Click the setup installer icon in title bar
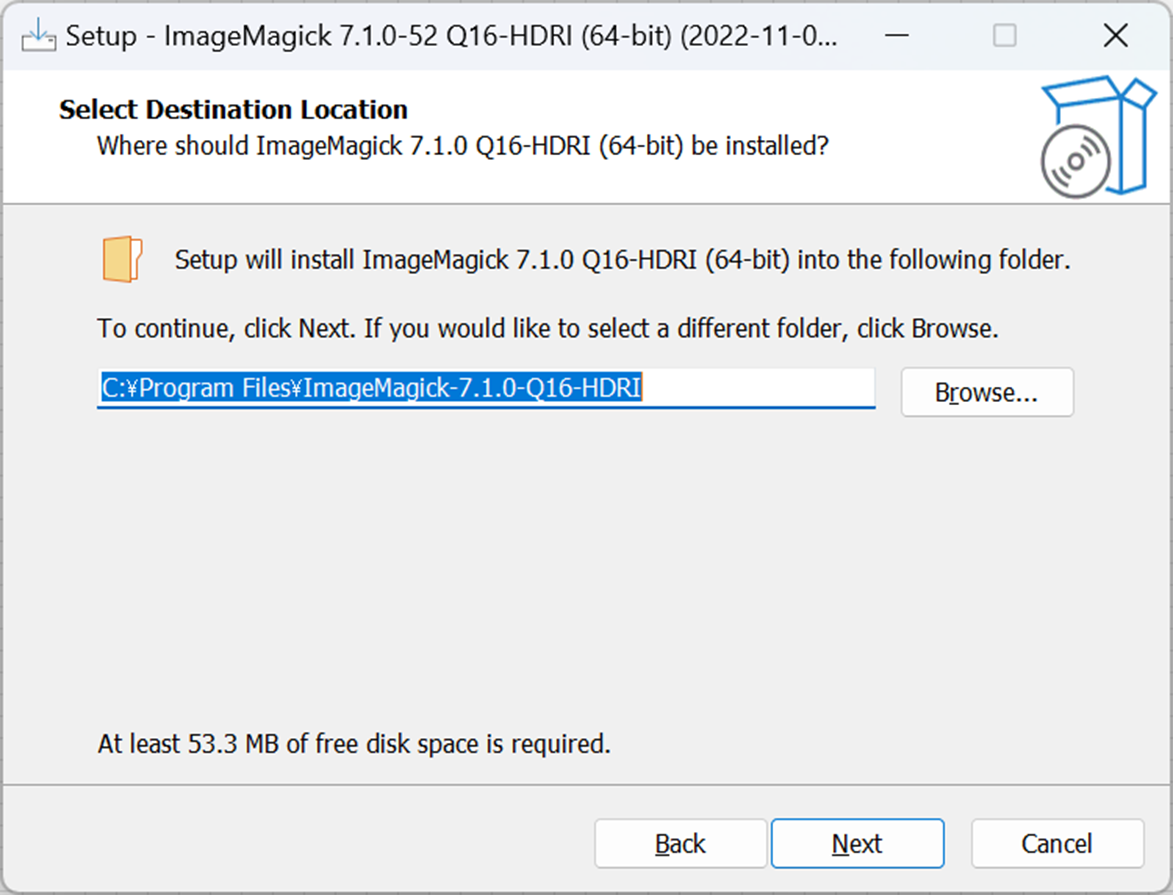 37,35
